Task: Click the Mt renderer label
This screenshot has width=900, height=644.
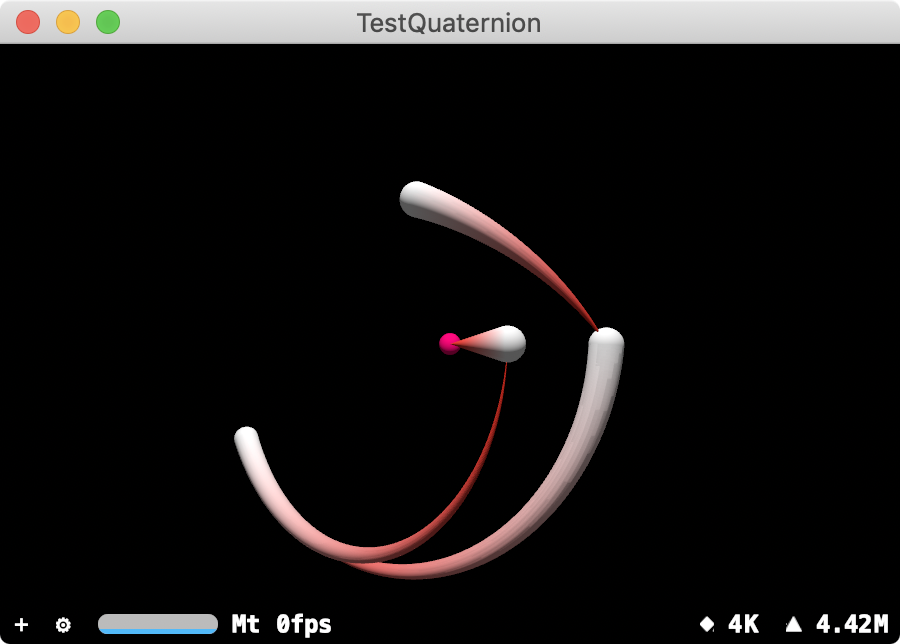Action: 246,624
